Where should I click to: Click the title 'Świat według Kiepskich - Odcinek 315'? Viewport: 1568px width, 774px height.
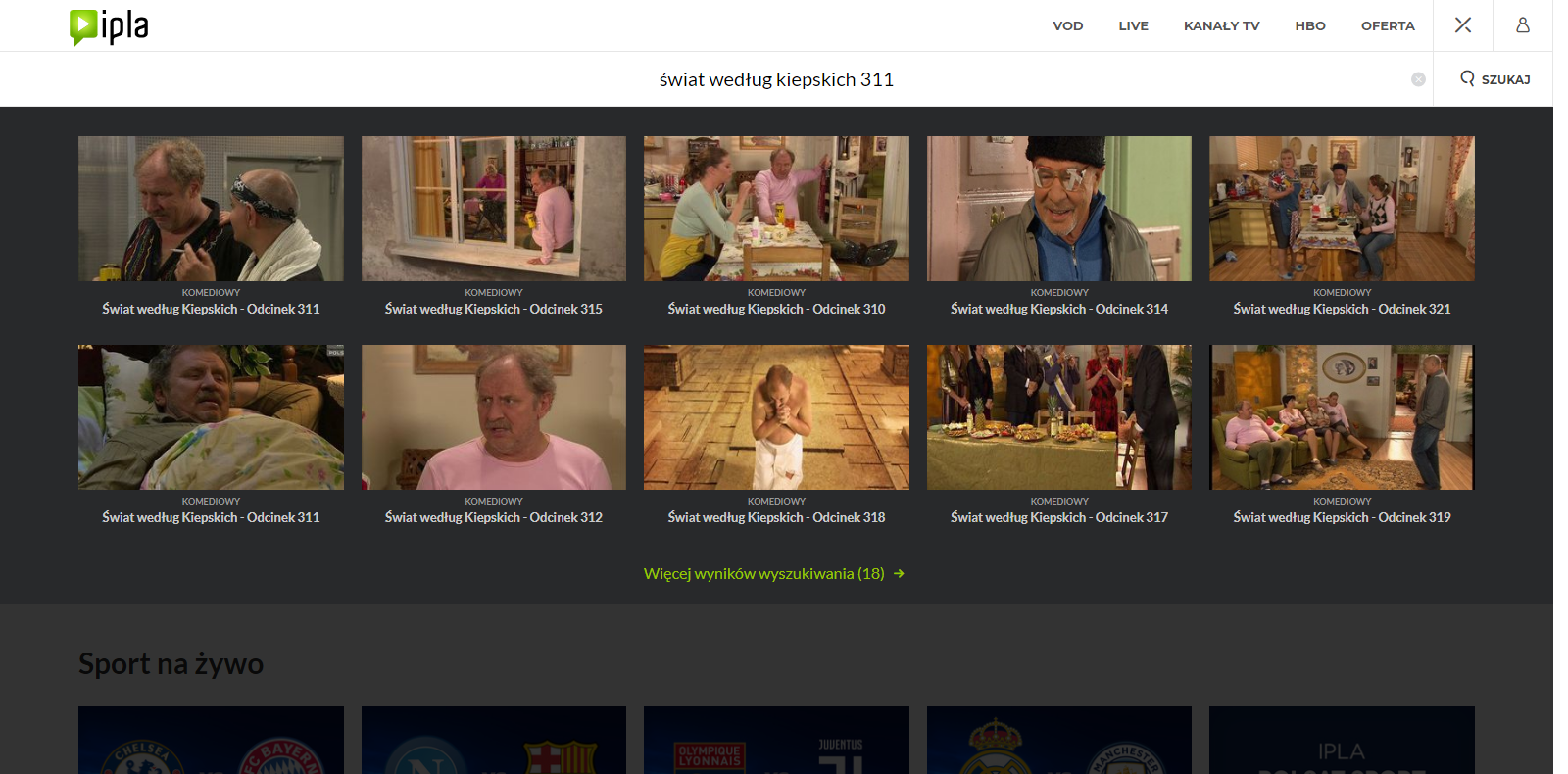click(494, 309)
